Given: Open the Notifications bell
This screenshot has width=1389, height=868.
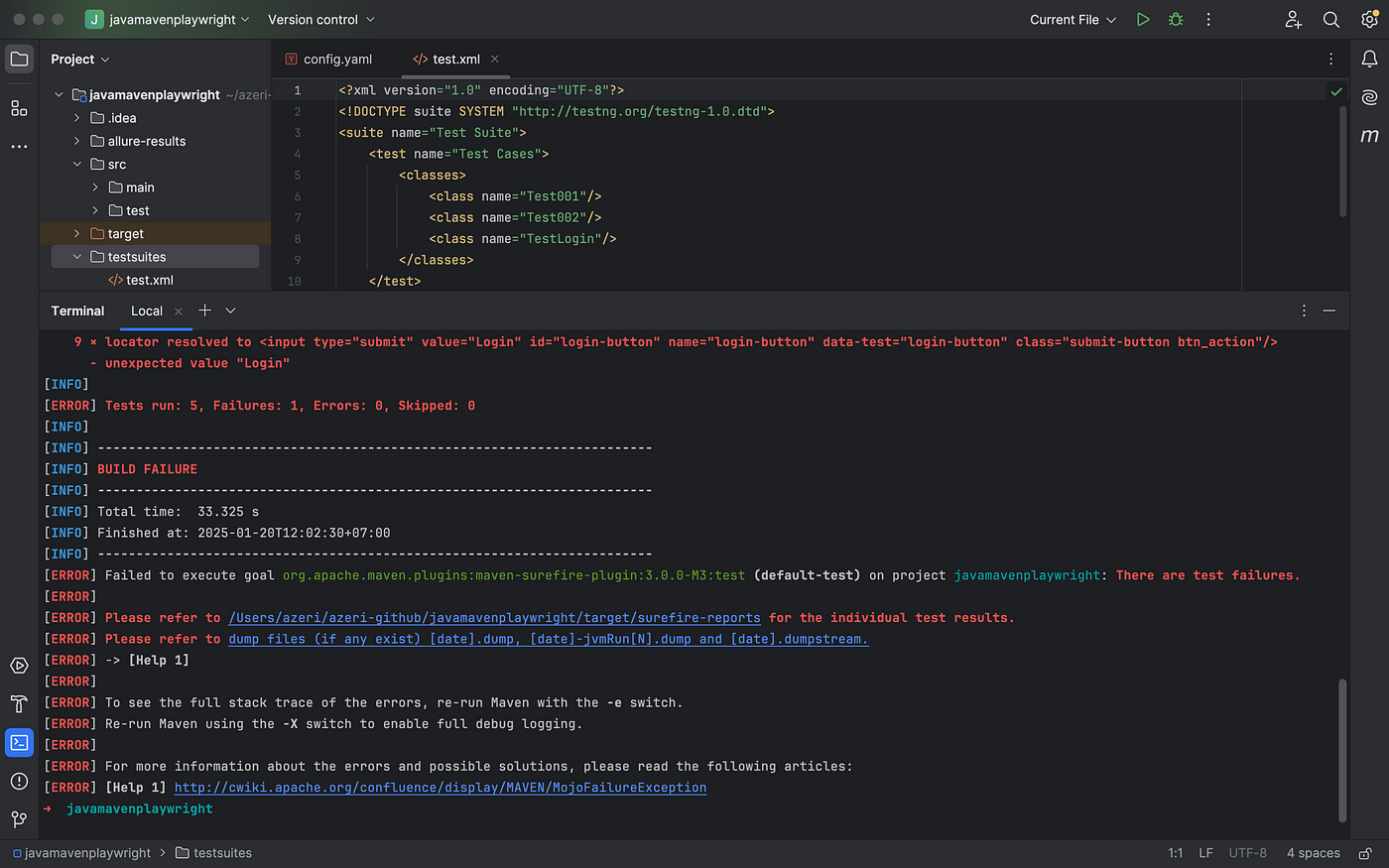Looking at the screenshot, I should 1369,59.
